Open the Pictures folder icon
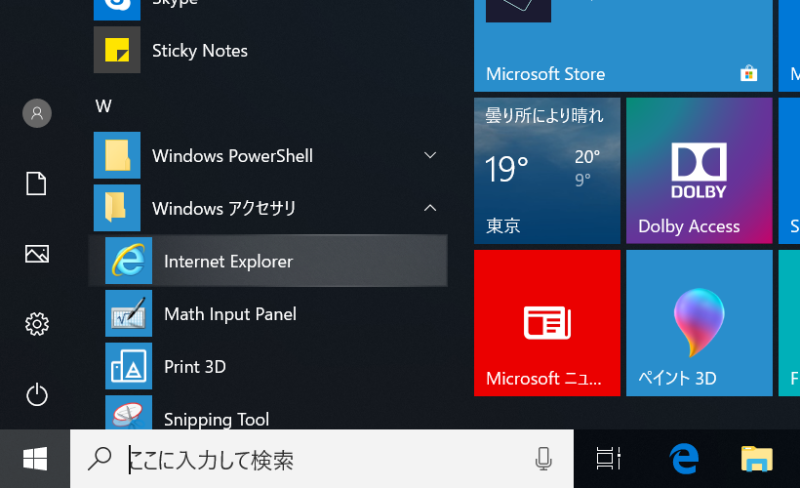 coord(37,254)
